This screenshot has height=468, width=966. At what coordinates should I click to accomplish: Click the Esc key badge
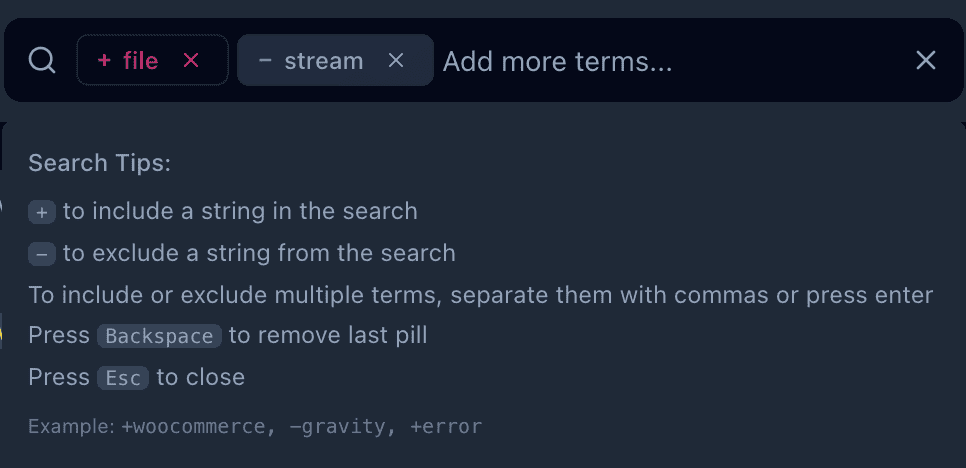coord(123,378)
